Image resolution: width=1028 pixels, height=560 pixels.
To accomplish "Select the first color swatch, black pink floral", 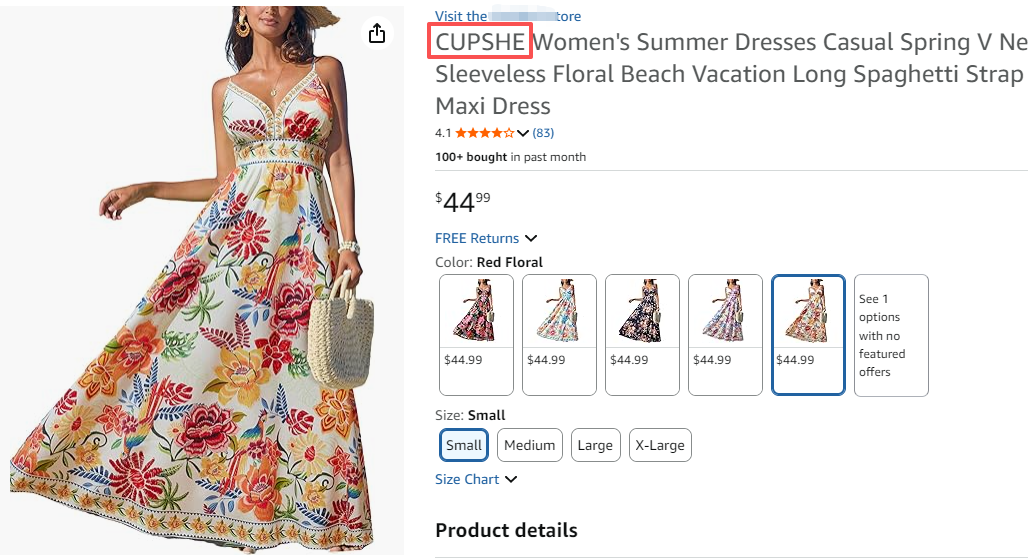I will point(477,334).
